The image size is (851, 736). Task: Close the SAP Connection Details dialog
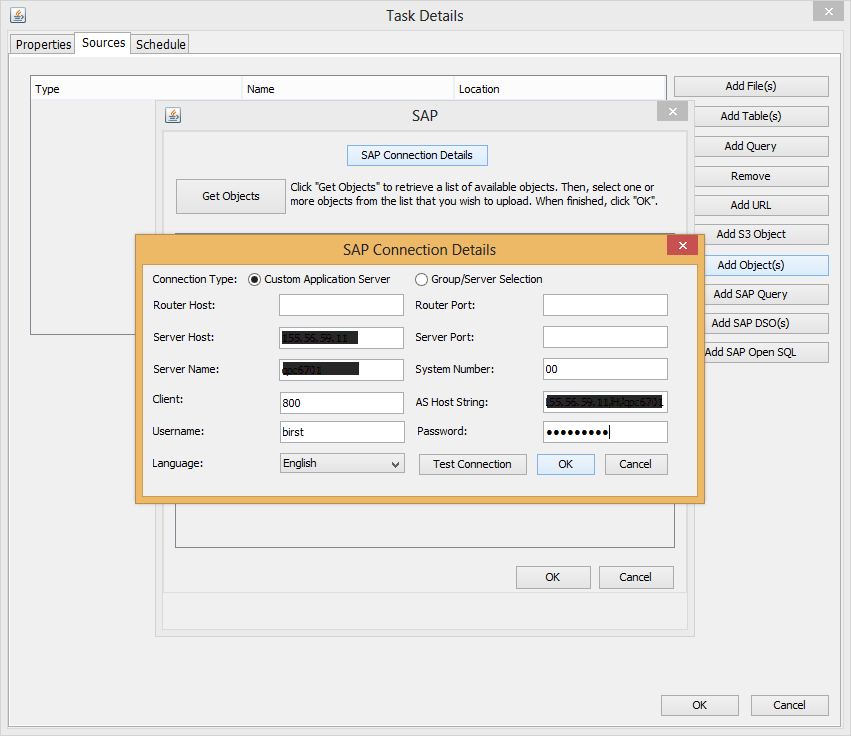tap(682, 245)
